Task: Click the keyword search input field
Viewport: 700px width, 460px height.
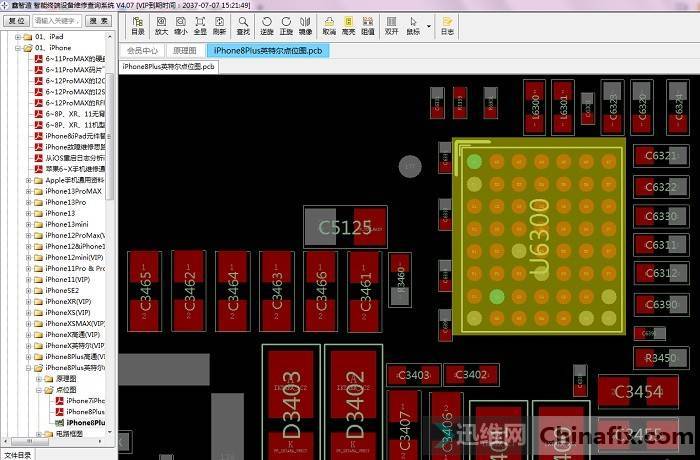Action: [x=56, y=20]
